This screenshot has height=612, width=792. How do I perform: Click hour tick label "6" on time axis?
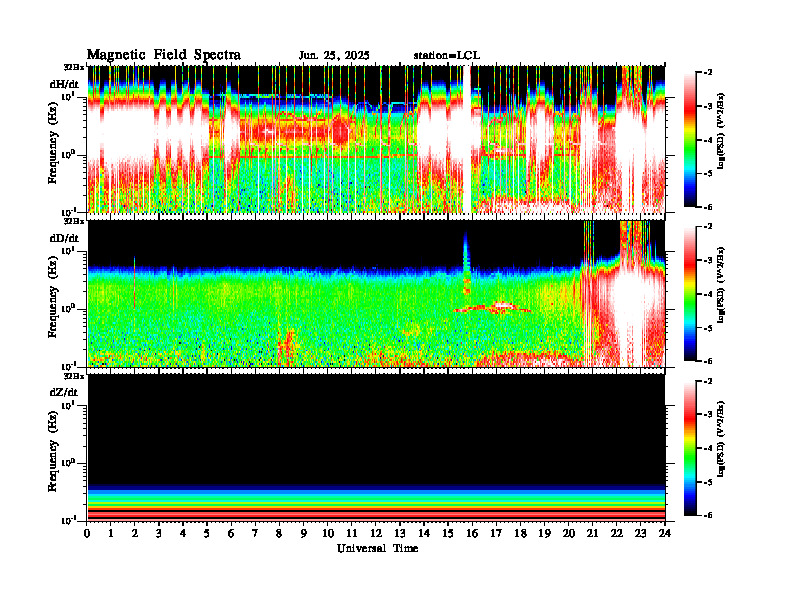pyautogui.click(x=231, y=533)
